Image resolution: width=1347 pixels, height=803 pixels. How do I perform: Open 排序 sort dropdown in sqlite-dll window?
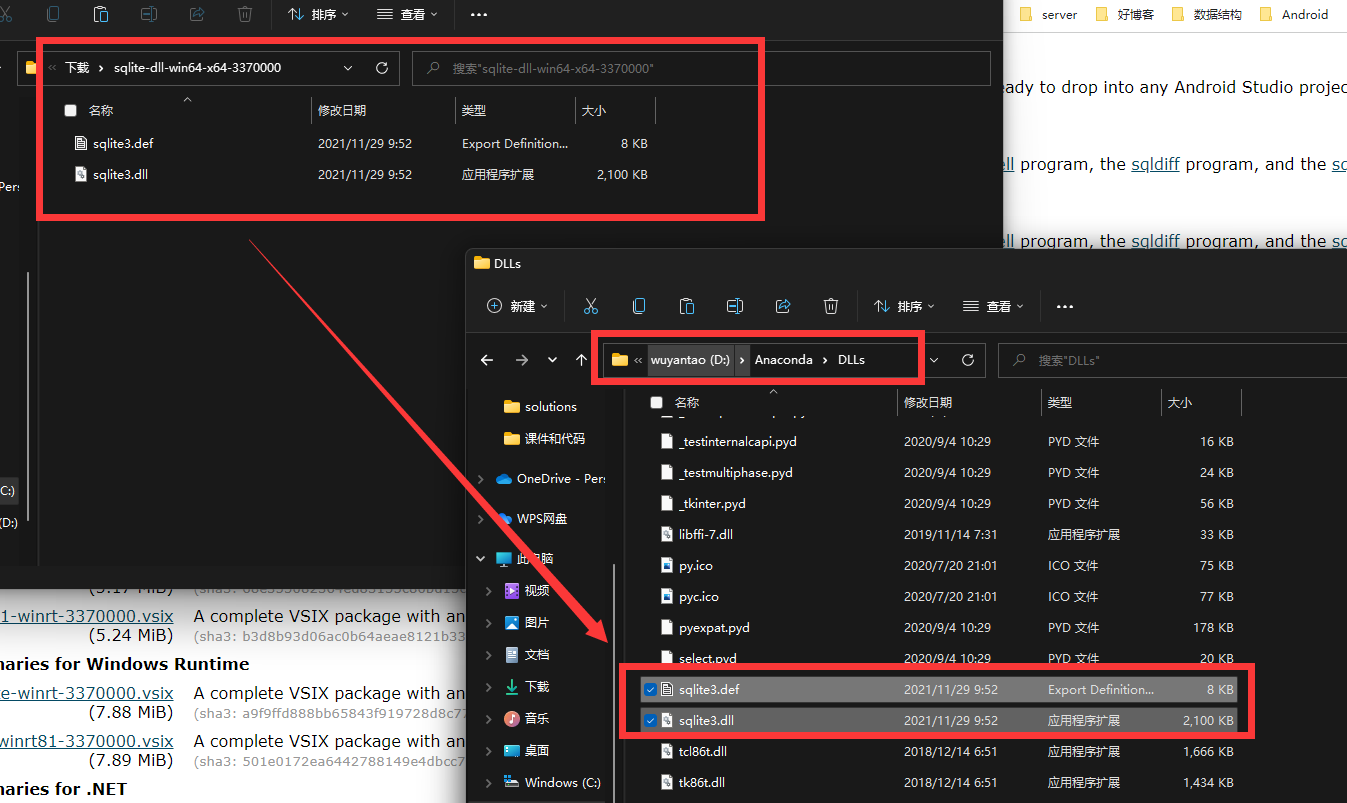(318, 14)
